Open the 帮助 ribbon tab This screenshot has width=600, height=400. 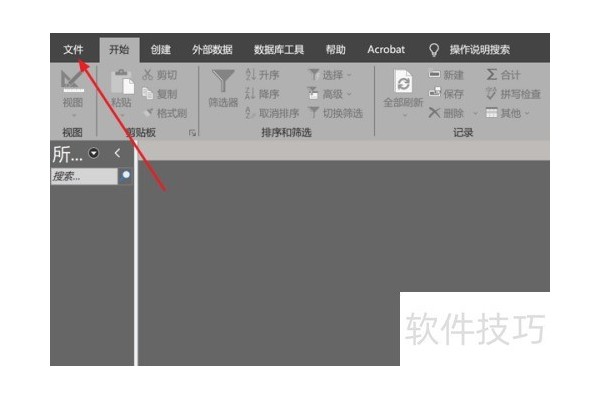coord(336,50)
